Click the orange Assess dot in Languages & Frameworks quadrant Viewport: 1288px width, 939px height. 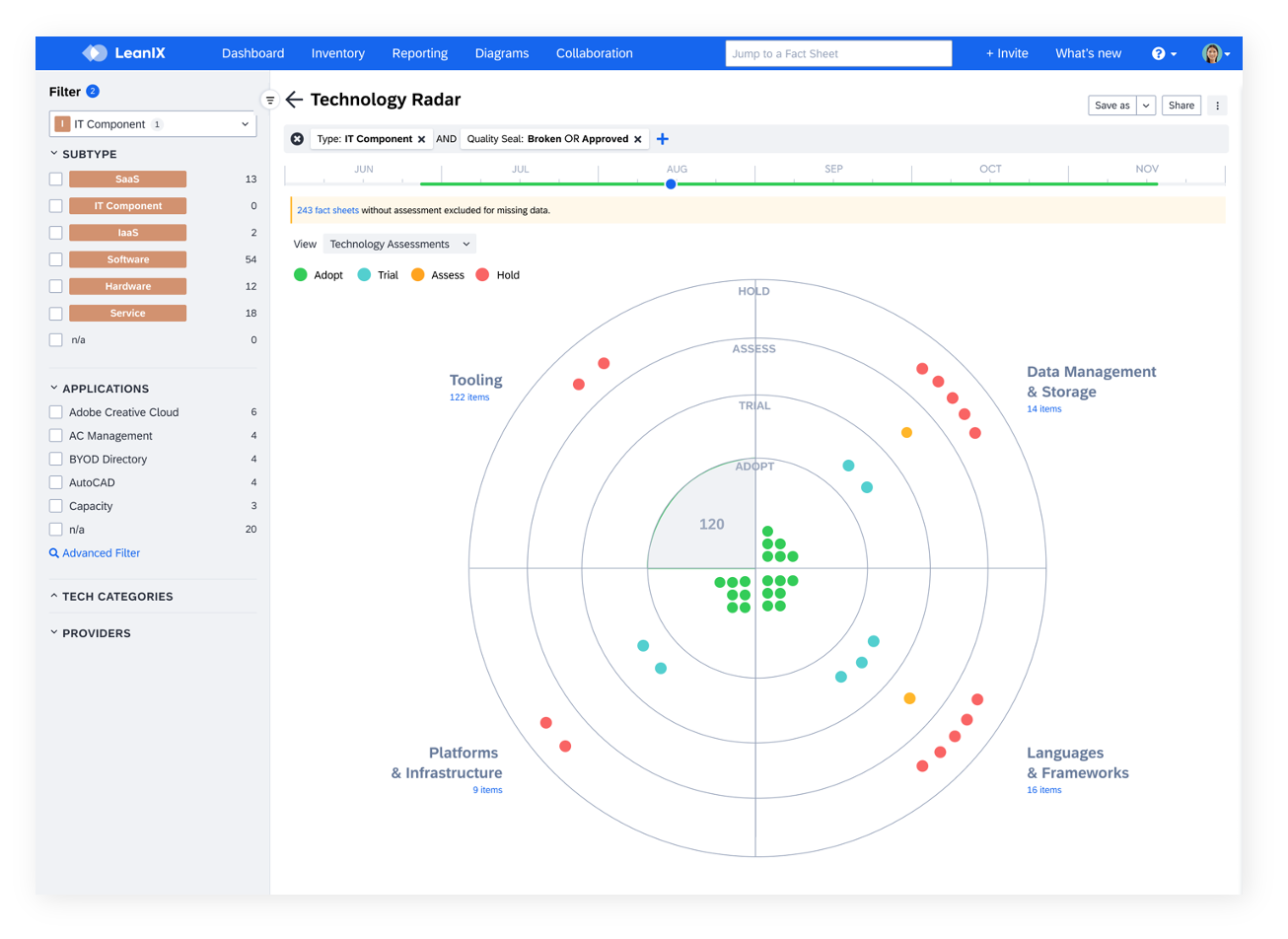coord(909,698)
